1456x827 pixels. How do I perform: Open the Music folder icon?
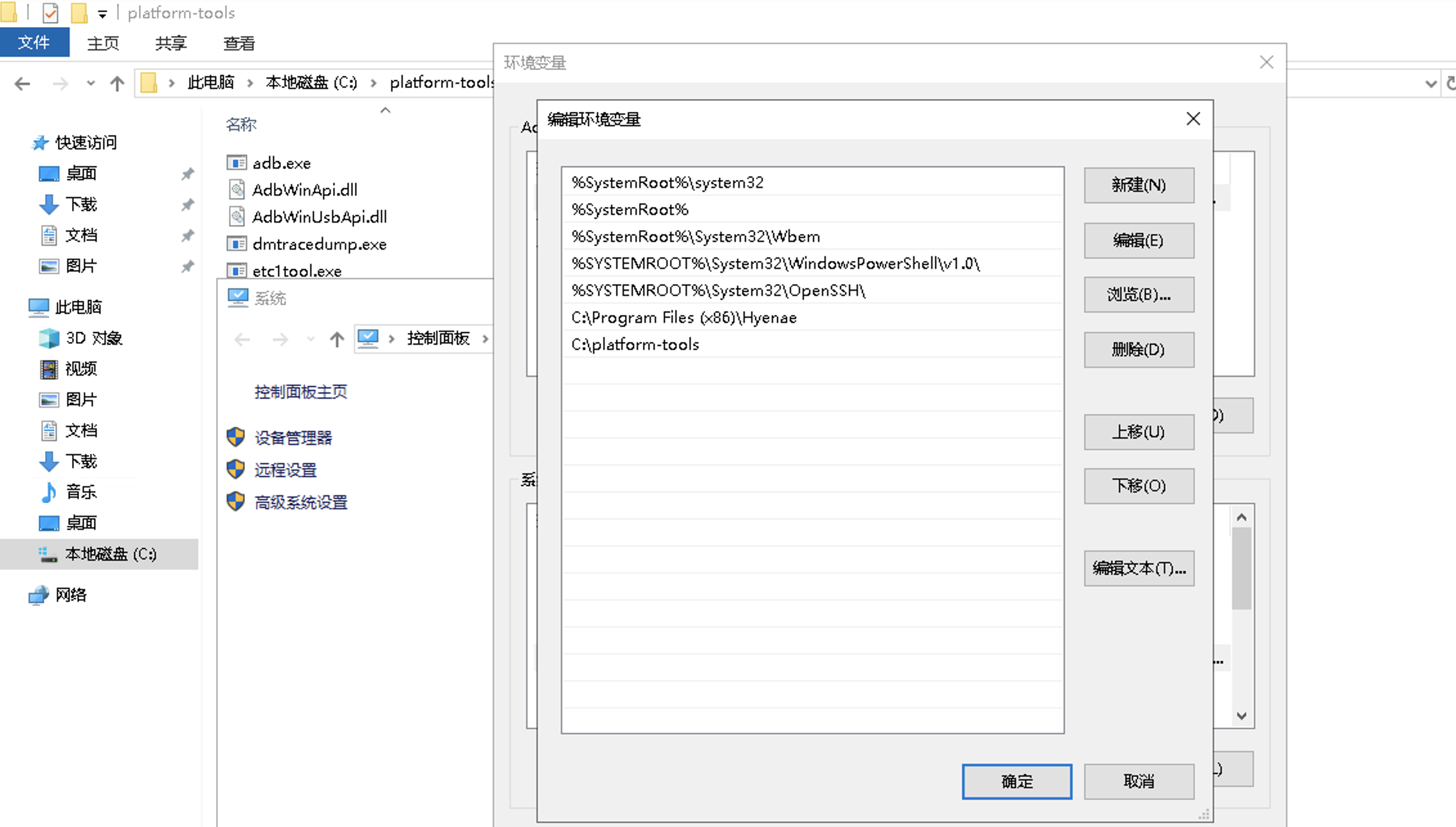coord(49,493)
